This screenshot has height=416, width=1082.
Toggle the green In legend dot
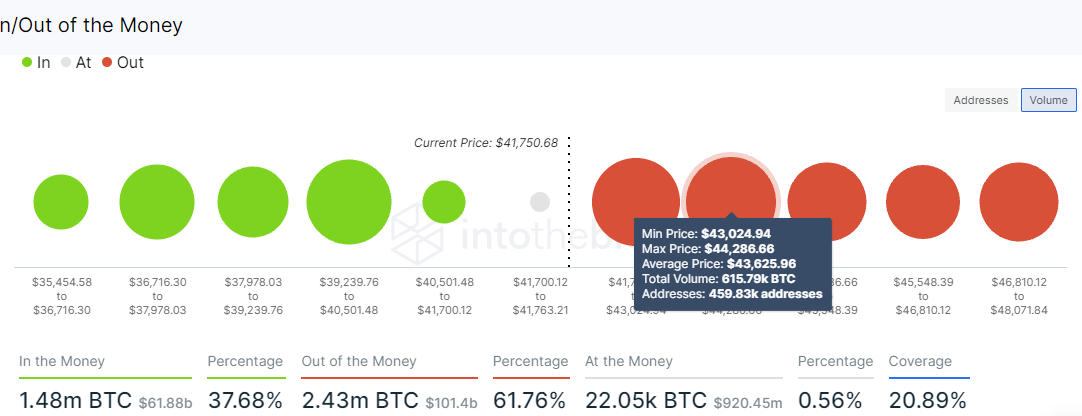click(27, 62)
